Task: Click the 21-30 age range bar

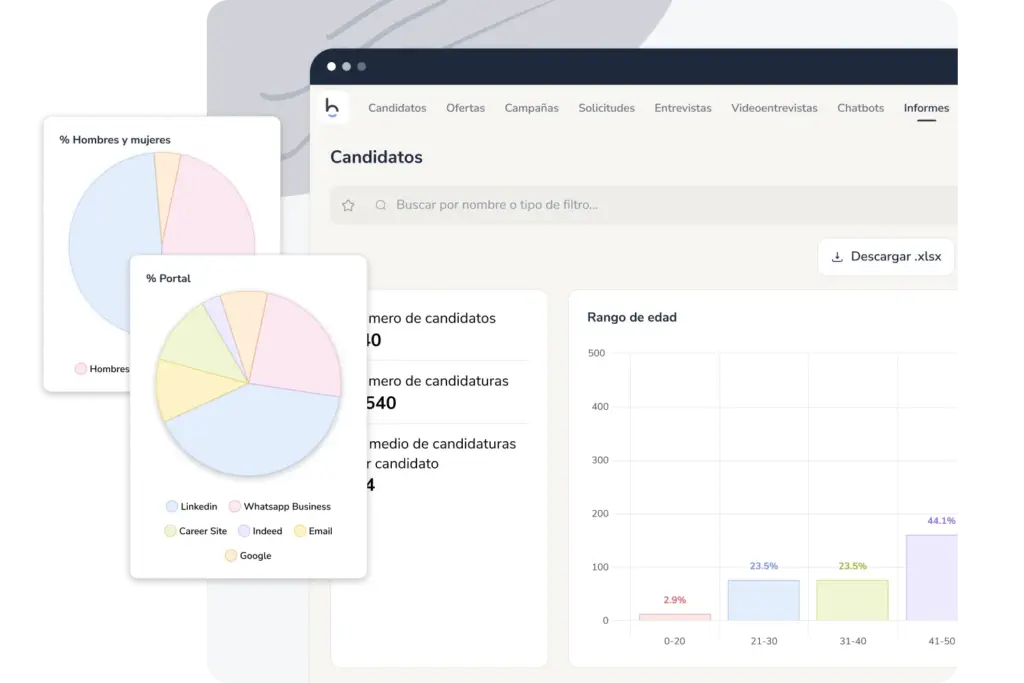Action: click(763, 600)
